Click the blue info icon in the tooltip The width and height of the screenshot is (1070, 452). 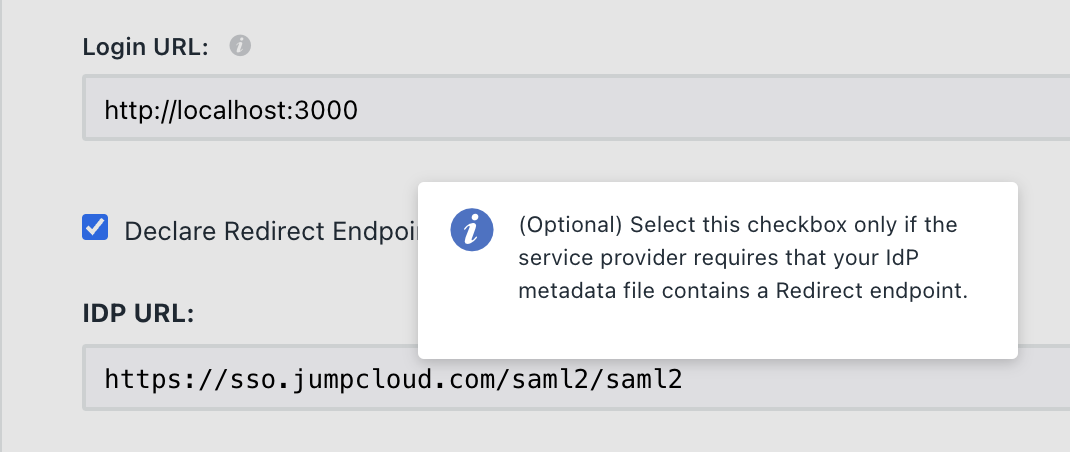click(471, 230)
